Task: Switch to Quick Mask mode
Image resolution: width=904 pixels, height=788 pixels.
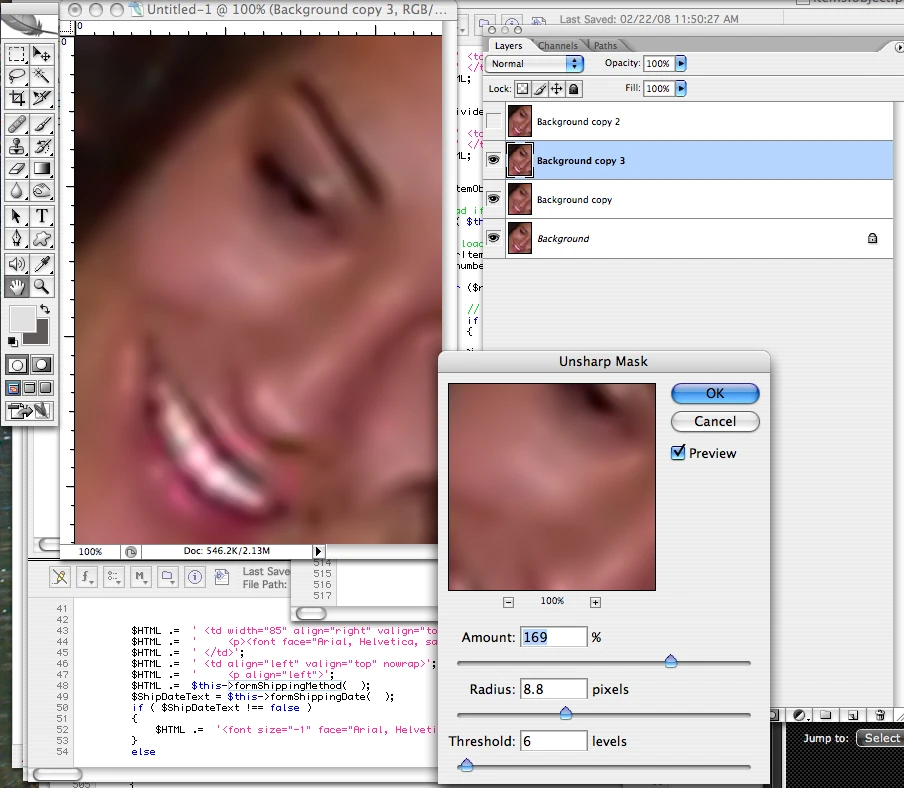Action: coord(42,365)
